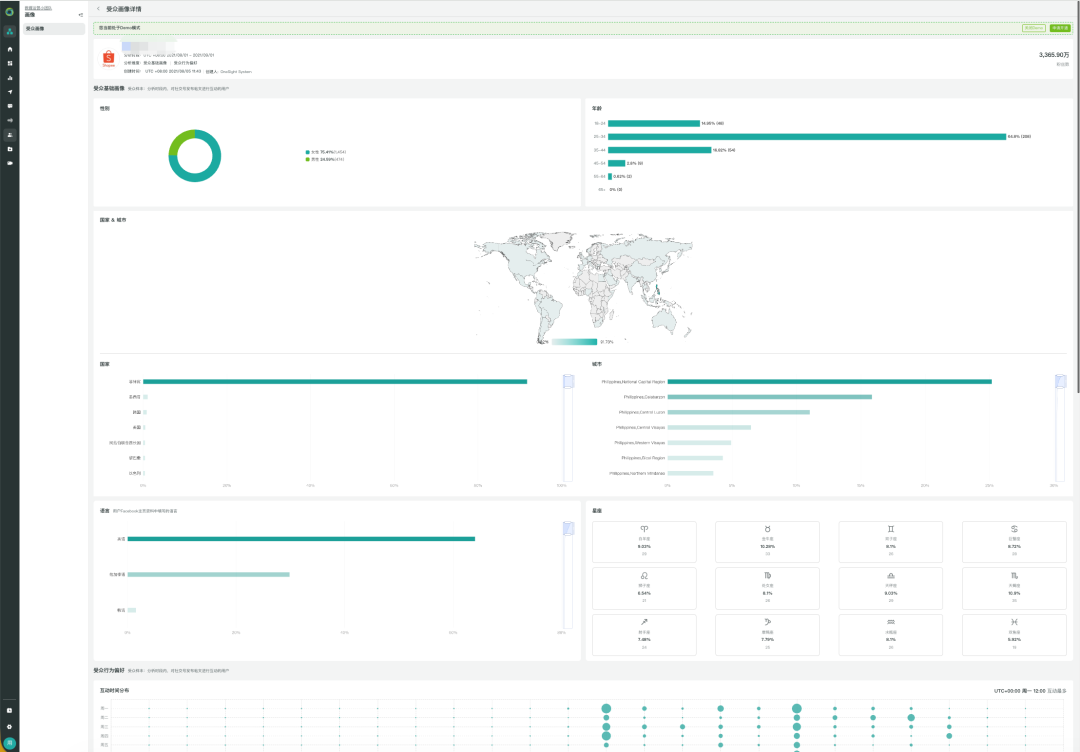This screenshot has height=752, width=1080.
Task: Open the Sagittarius zodiac card
Action: pyautogui.click(x=644, y=635)
